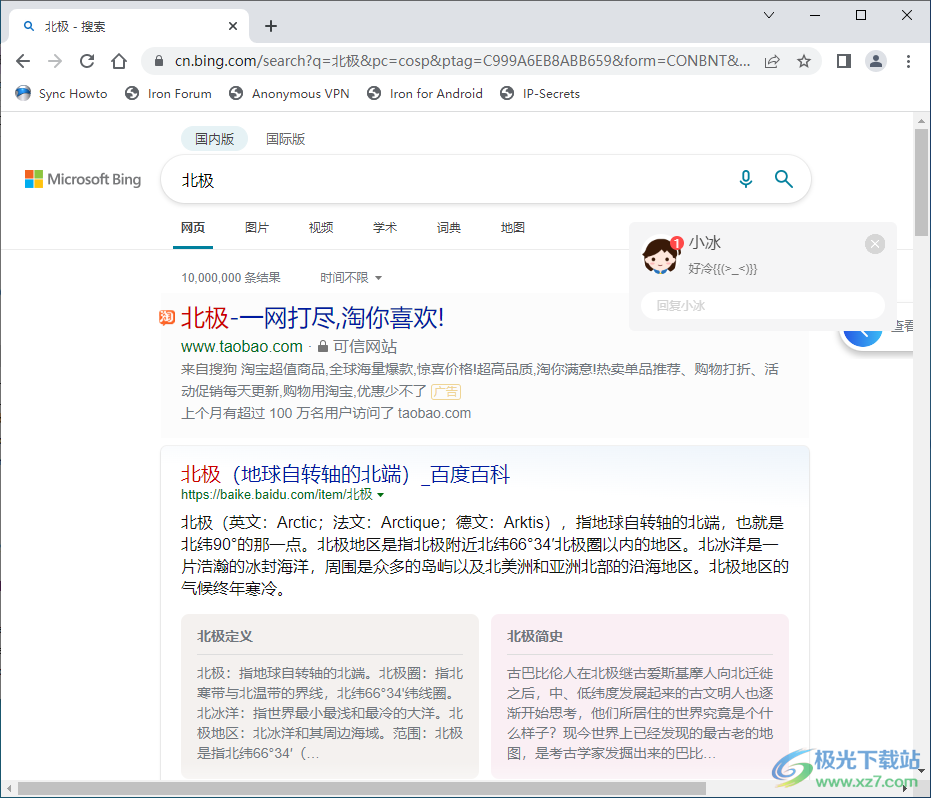The height and width of the screenshot is (798, 931).
Task: Close the 北极 - 搜索 tab
Action: pyautogui.click(x=233, y=26)
